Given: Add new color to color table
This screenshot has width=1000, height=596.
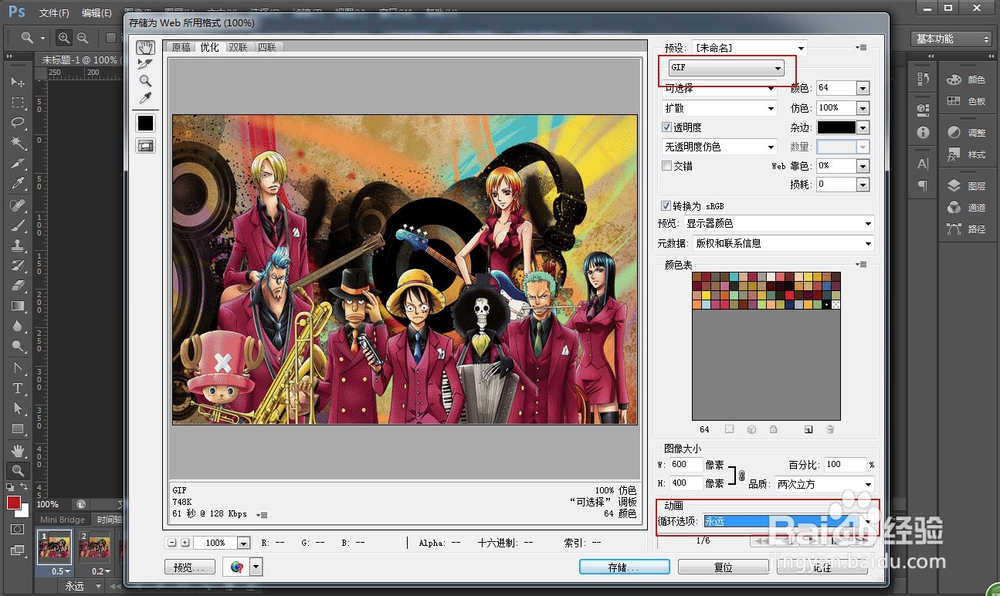Looking at the screenshot, I should click(808, 430).
